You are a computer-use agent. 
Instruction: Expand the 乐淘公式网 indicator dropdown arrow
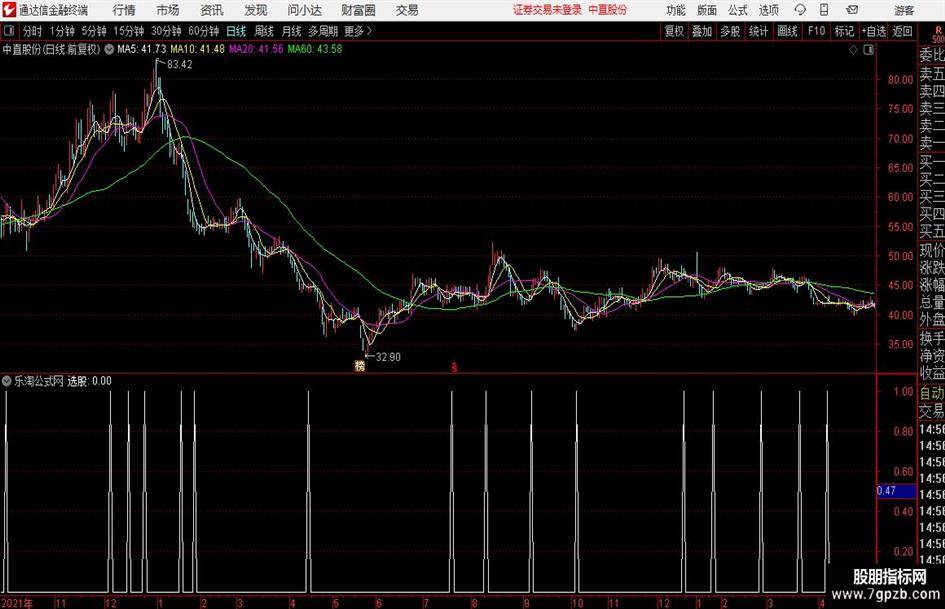pos(7,381)
